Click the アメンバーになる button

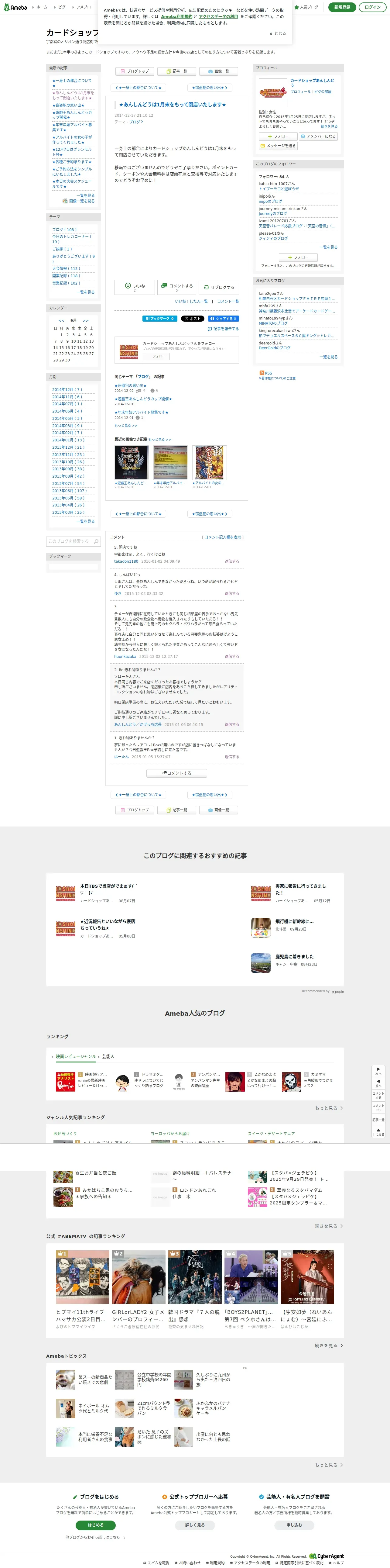coord(318,136)
